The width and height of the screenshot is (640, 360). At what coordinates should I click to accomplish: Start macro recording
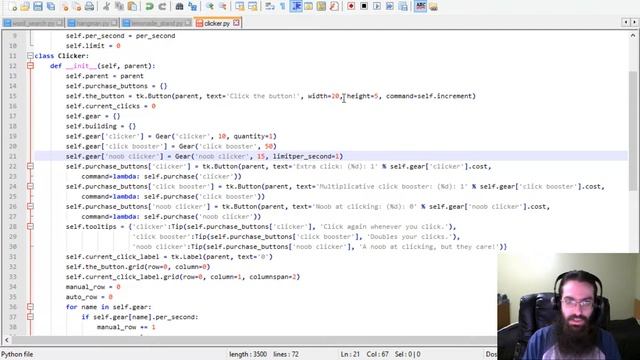coord(351,6)
